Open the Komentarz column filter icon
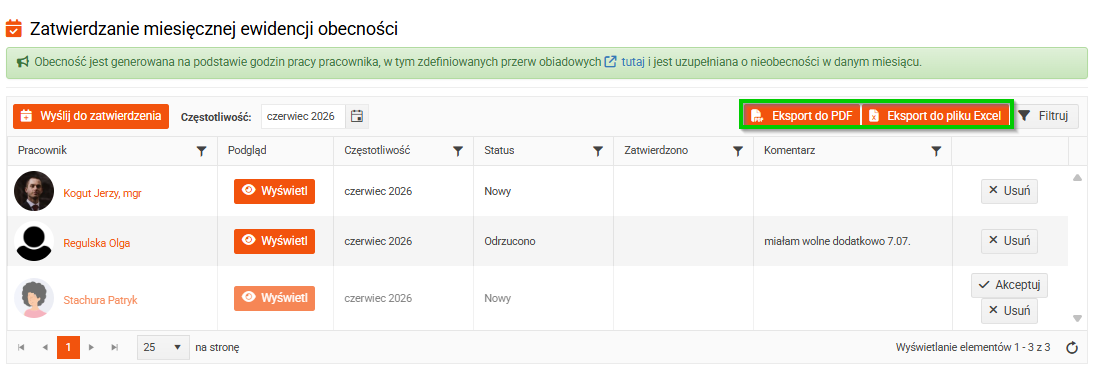This screenshot has width=1094, height=370. tap(937, 151)
